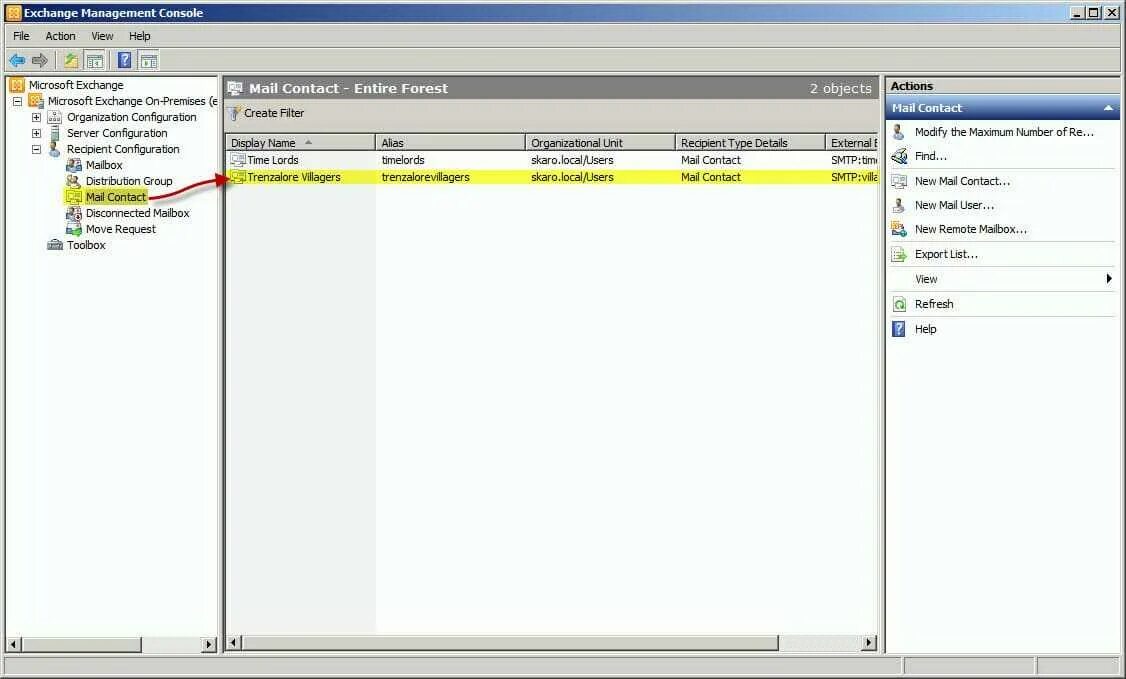Viewport: 1126px width, 679px height.
Task: Toggle the console tree pane icon
Action: tap(94, 61)
